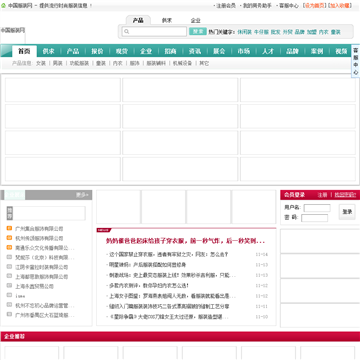Click the green home icon at top-left
Viewport: 360px width, 360px height.
tap(4, 5)
